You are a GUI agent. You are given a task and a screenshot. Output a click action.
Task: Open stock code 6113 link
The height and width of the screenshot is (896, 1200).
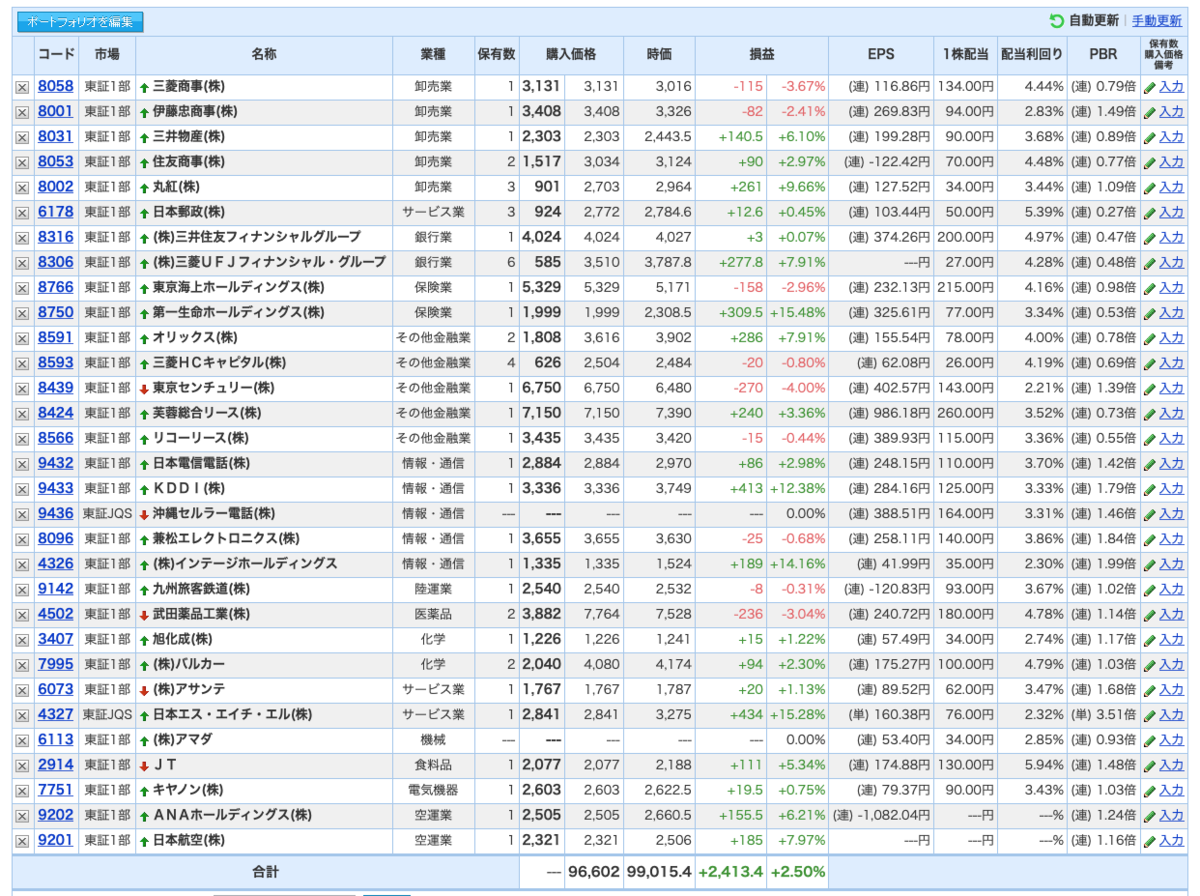coord(56,739)
